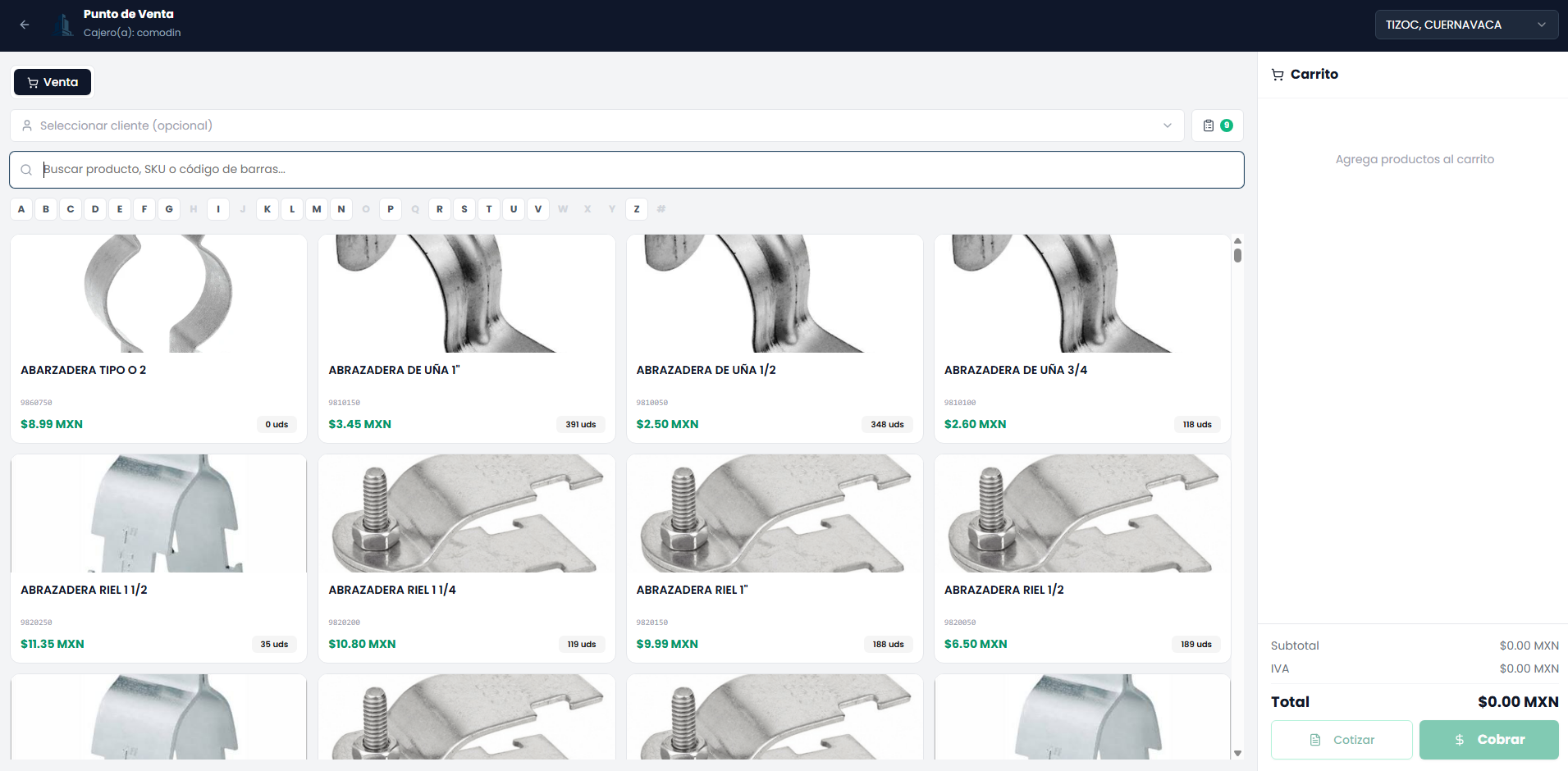The height and width of the screenshot is (771, 1568).
Task: Select ABRAZADERA DE UÑA 1/2 card
Action: tap(775, 339)
